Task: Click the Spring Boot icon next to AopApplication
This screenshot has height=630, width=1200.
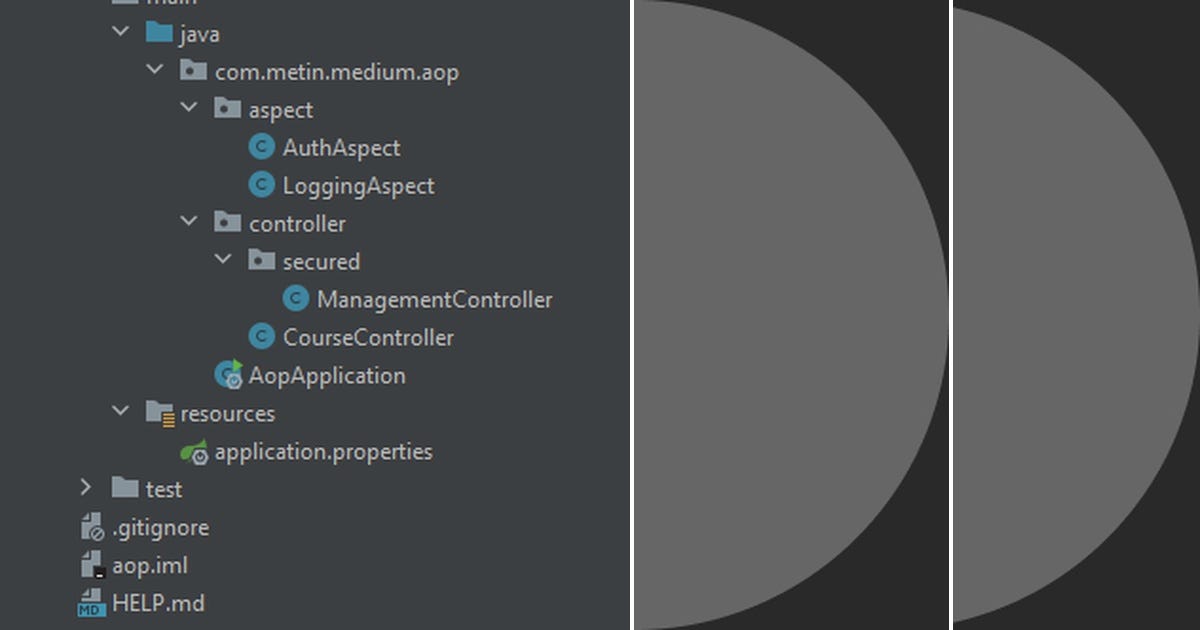Action: pyautogui.click(x=226, y=374)
